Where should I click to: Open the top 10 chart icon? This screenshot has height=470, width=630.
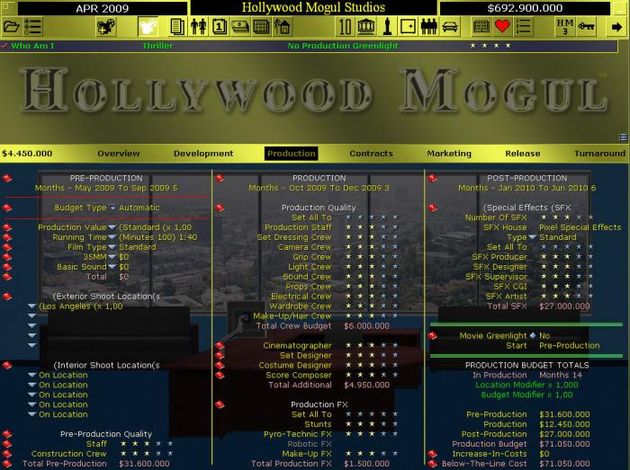coord(345,27)
